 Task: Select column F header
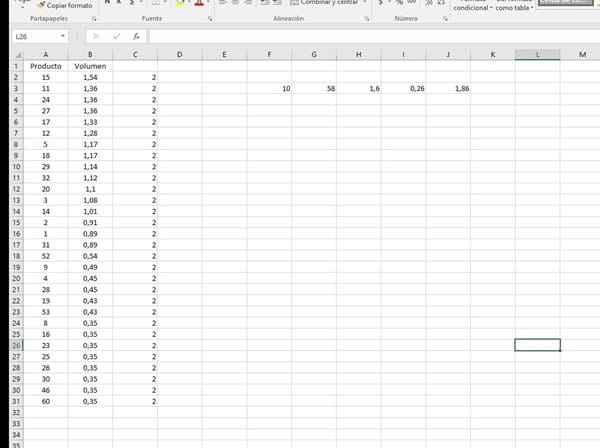269,55
